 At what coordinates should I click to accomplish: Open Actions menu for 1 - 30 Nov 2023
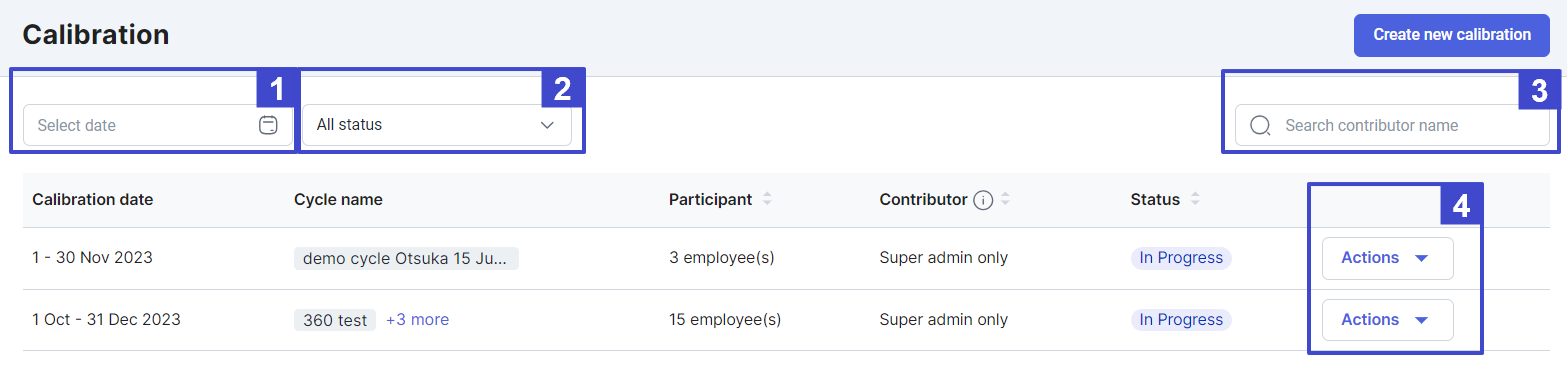[1387, 258]
